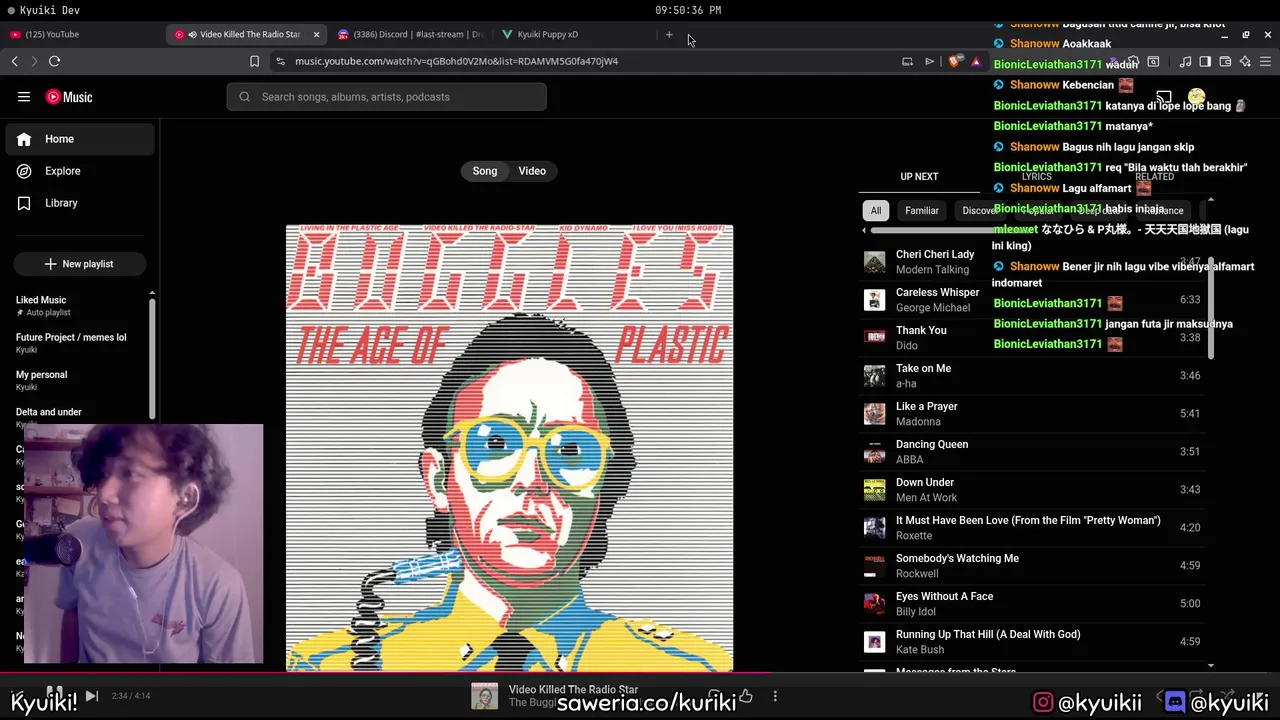Click the YouTube Music logo
The height and width of the screenshot is (720, 1280).
point(69,97)
